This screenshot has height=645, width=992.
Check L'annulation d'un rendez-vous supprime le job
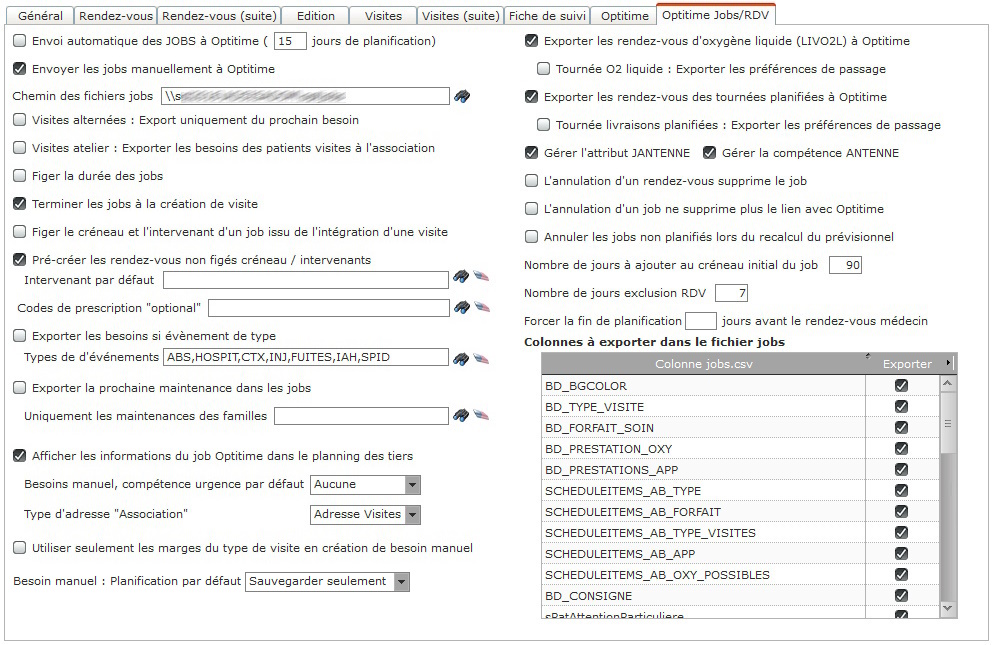(x=531, y=181)
